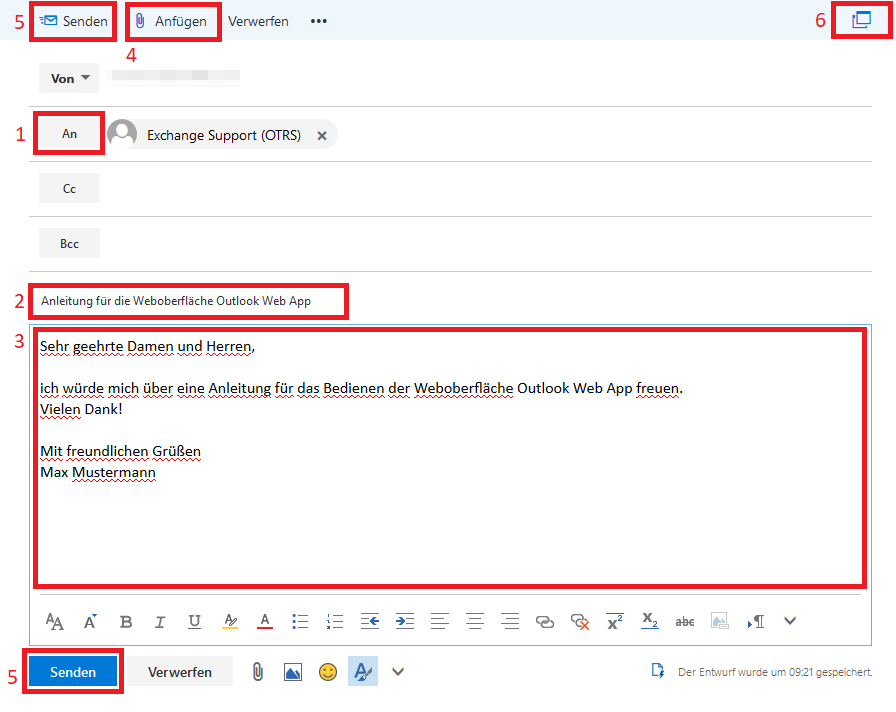Insert inline picture from bottom bar
The image size is (896, 712).
point(293,672)
